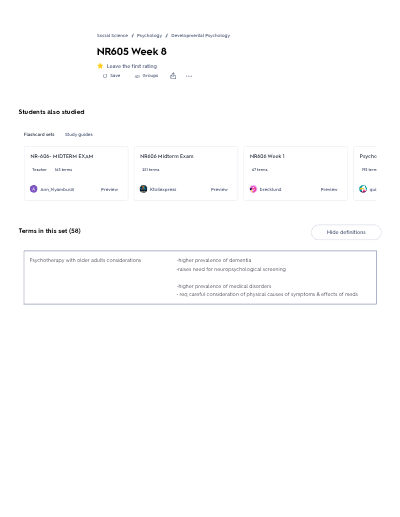Viewport: 400px width, 517px height.
Task: Select the Psychotherapy with older adults term card
Action: click(200, 277)
